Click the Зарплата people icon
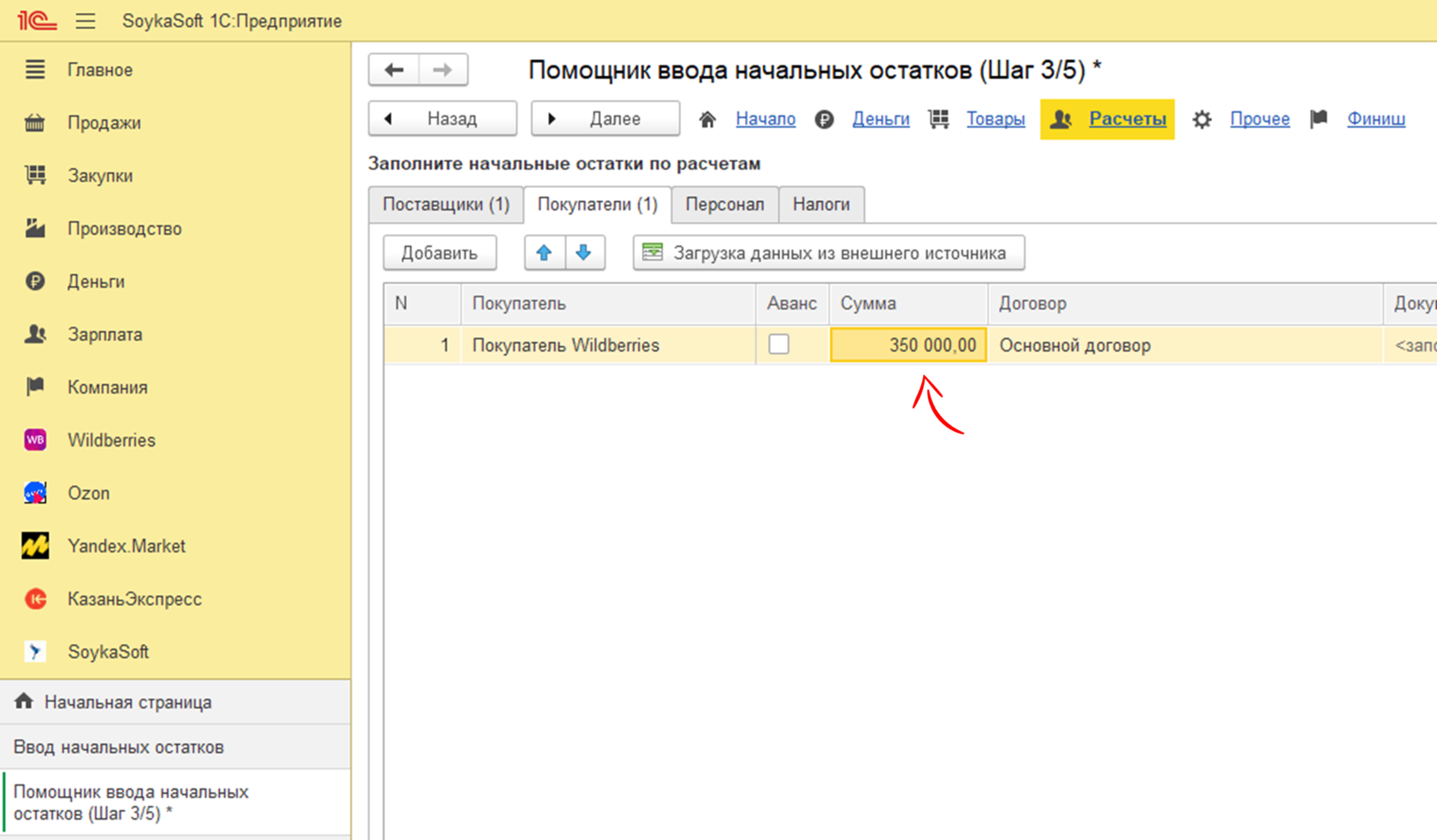 35,334
